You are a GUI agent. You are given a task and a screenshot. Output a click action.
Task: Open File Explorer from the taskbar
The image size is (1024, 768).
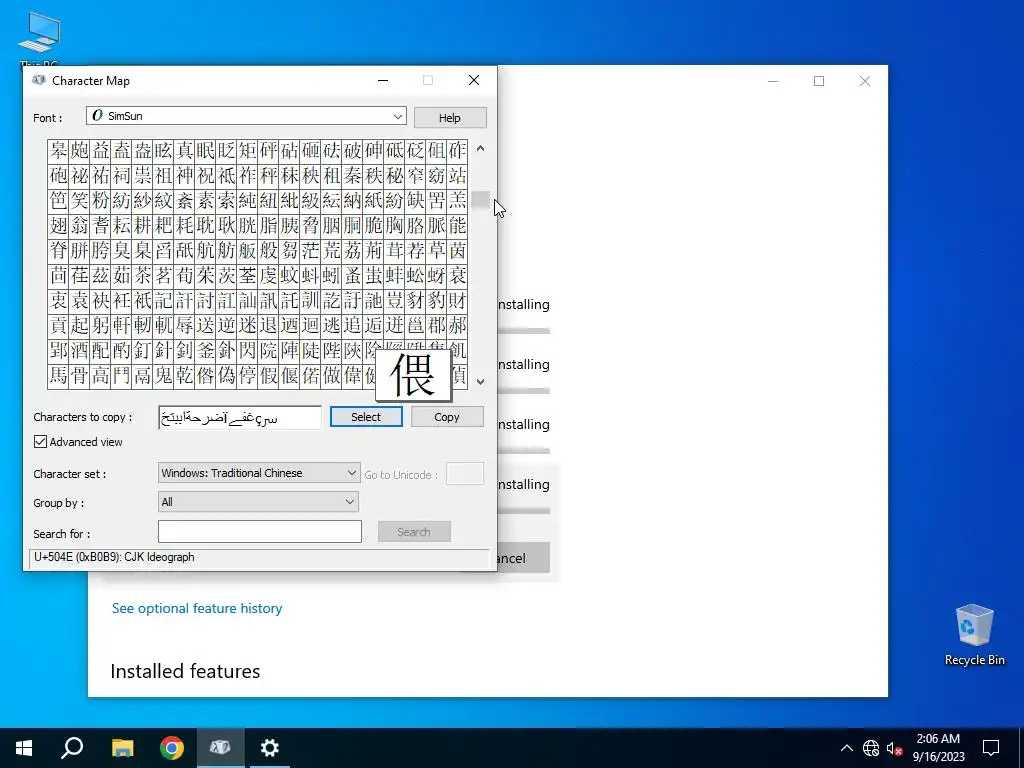point(122,748)
